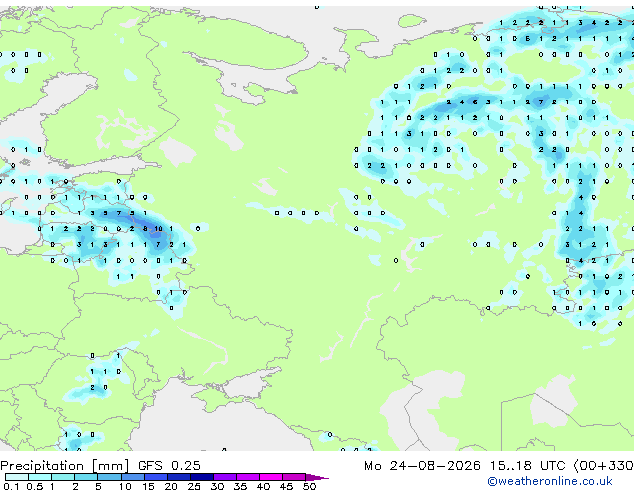Click the 'Precipitation [mm]' title text
Image resolution: width=634 pixels, height=490 pixels.
[65, 466]
